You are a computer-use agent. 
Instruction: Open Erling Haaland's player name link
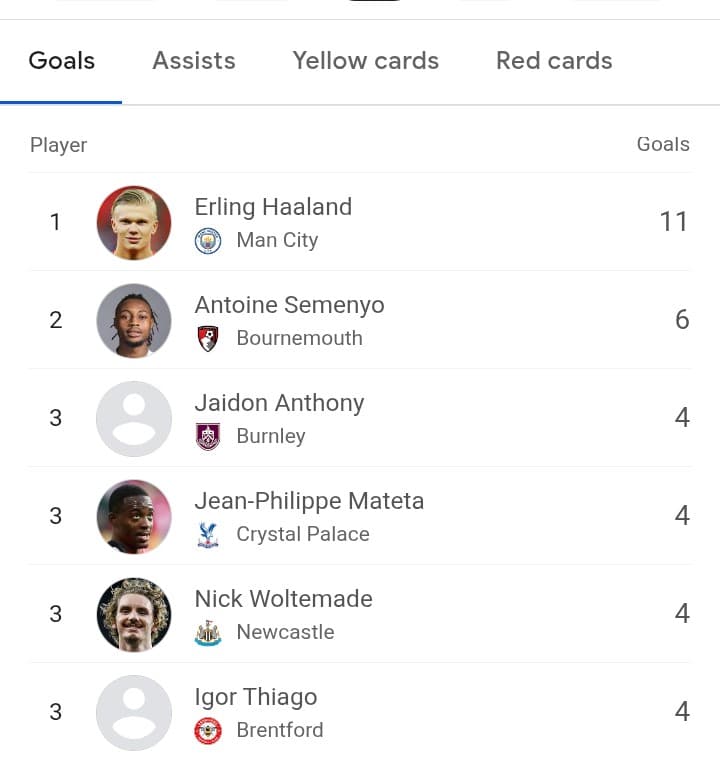click(273, 207)
